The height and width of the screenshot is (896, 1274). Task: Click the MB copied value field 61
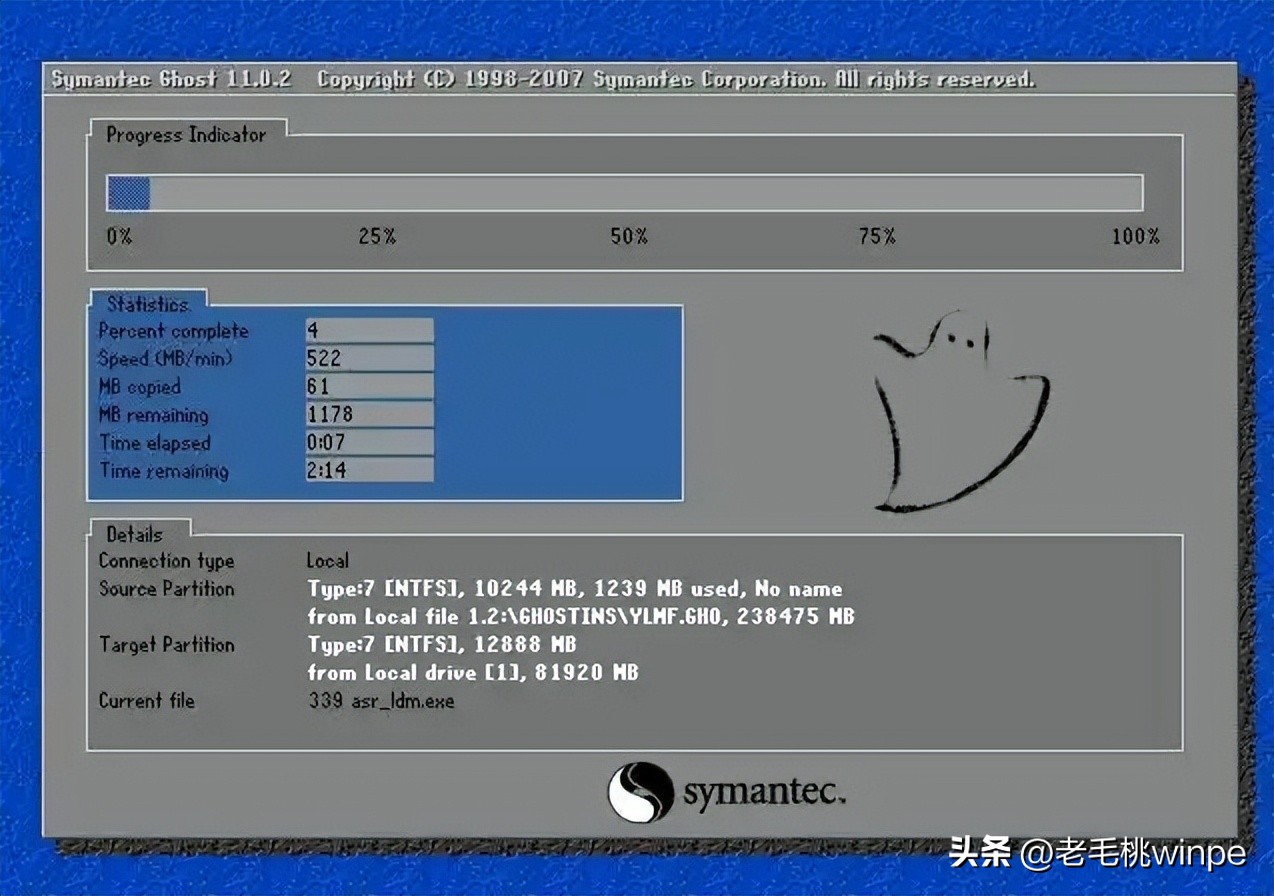click(x=370, y=386)
